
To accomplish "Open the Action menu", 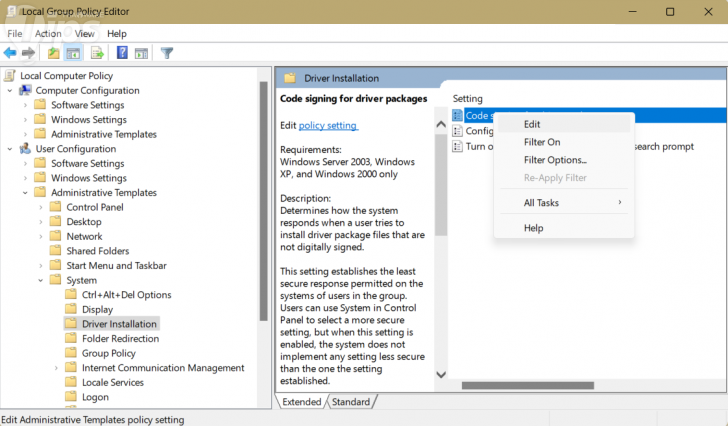I will [x=48, y=33].
